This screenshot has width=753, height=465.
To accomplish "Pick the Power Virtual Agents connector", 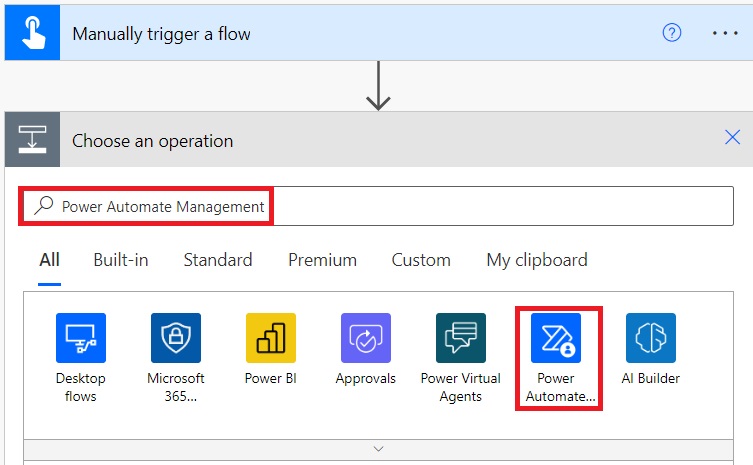I will 461,338.
